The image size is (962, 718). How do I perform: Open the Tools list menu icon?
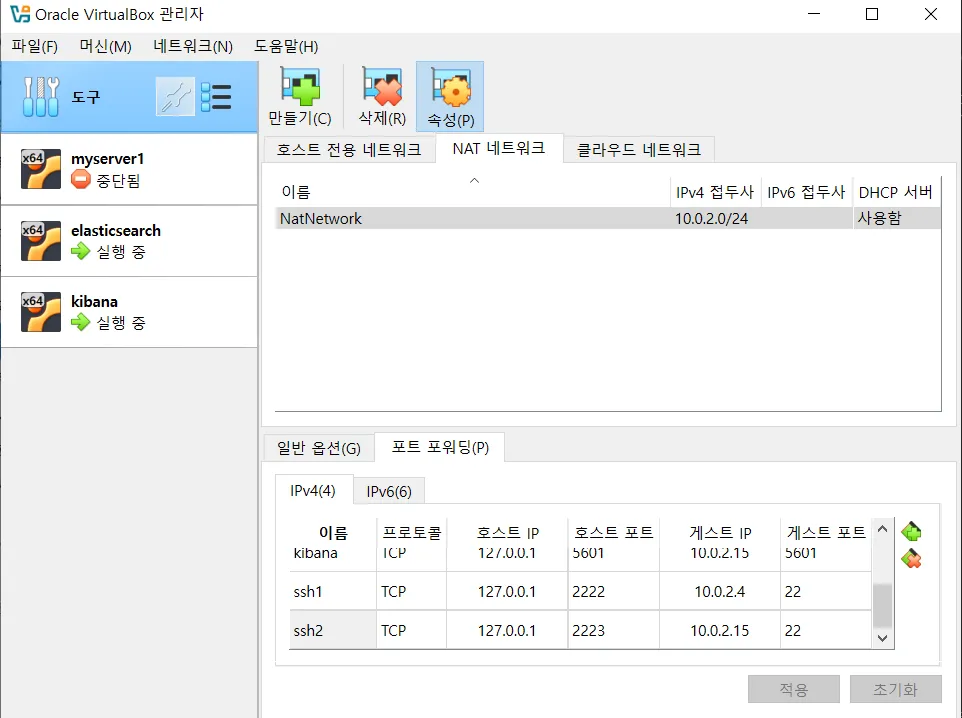pyautogui.click(x=216, y=96)
